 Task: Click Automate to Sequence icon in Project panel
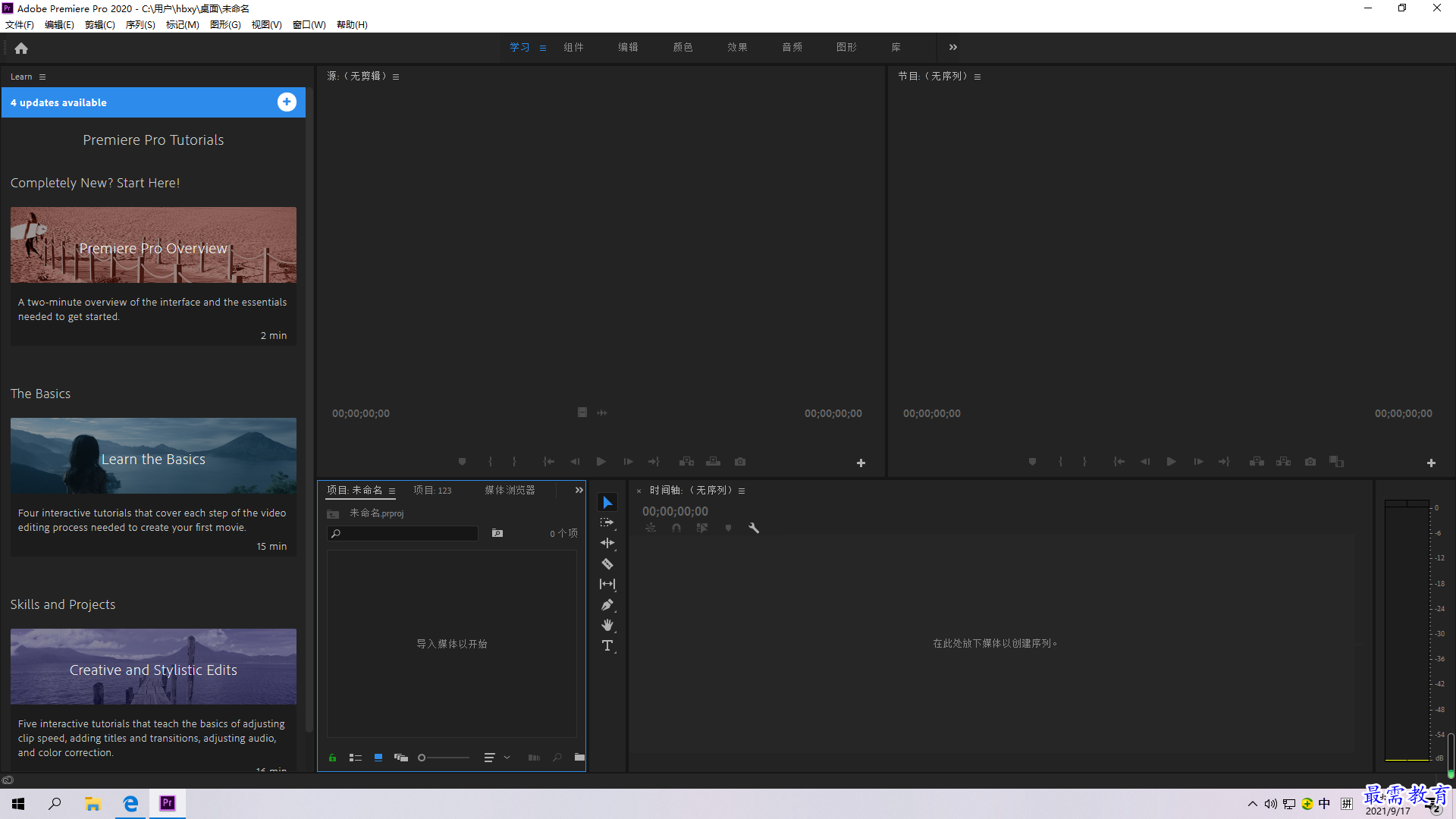tap(534, 757)
